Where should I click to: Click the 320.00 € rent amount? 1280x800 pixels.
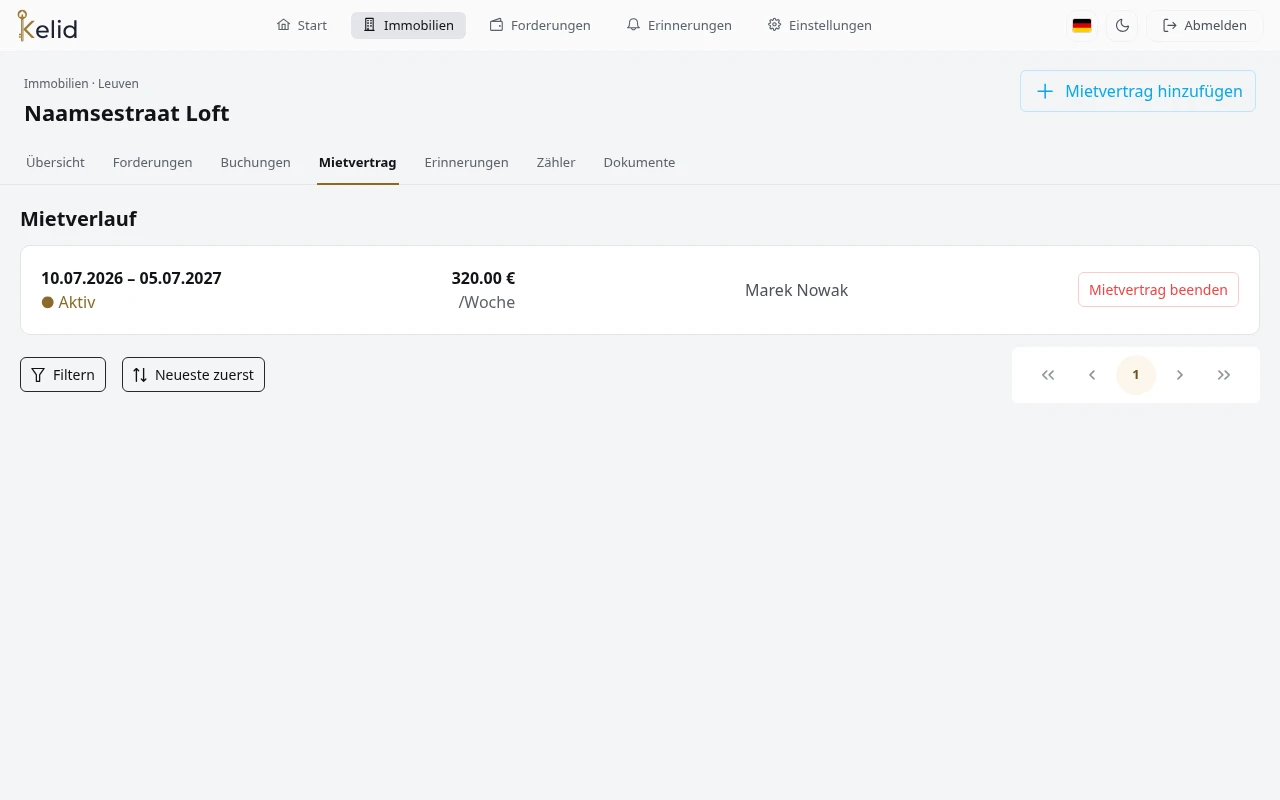point(483,278)
